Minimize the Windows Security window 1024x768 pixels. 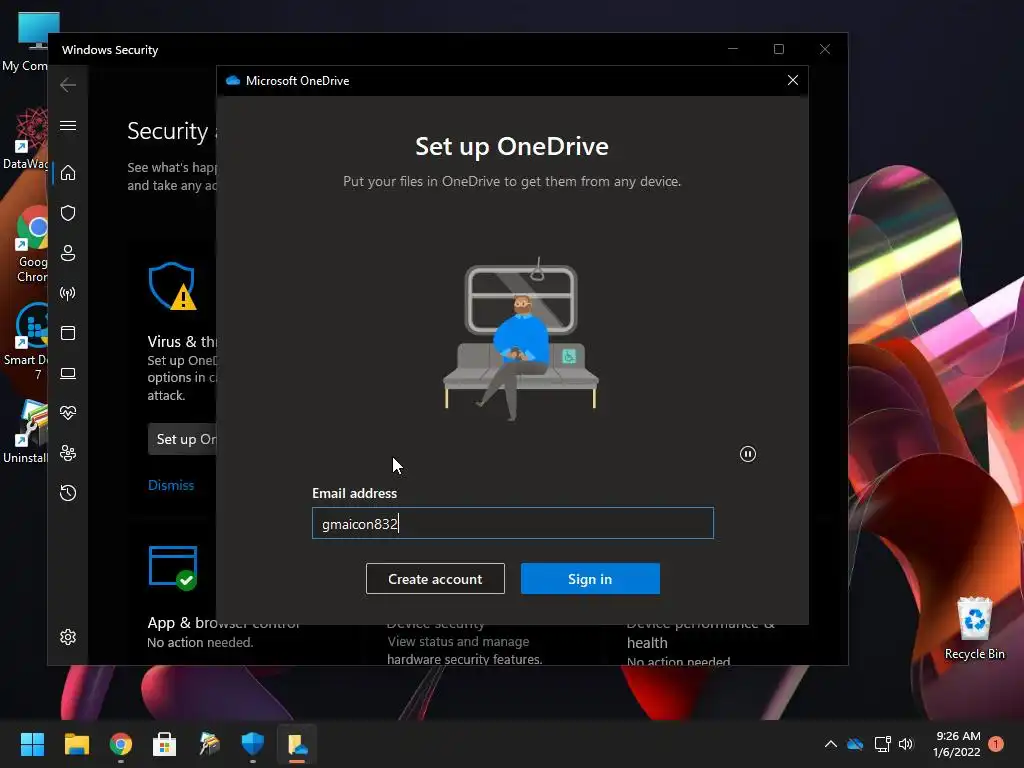coord(733,49)
